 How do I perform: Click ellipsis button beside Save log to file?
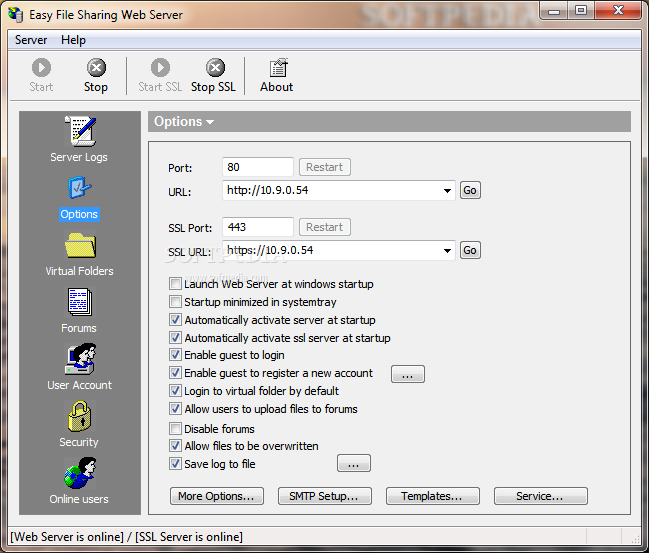point(353,463)
